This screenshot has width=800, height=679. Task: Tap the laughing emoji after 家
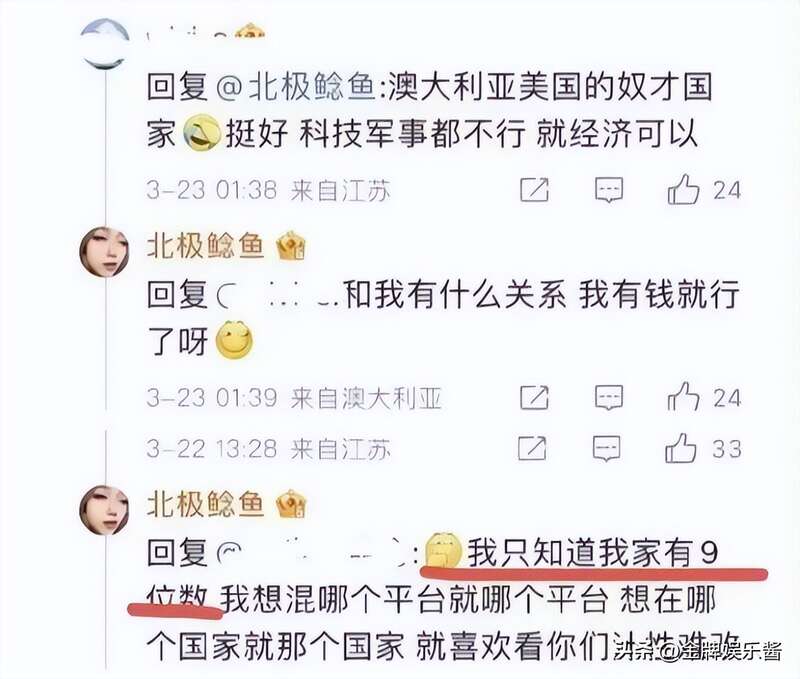pos(201,133)
